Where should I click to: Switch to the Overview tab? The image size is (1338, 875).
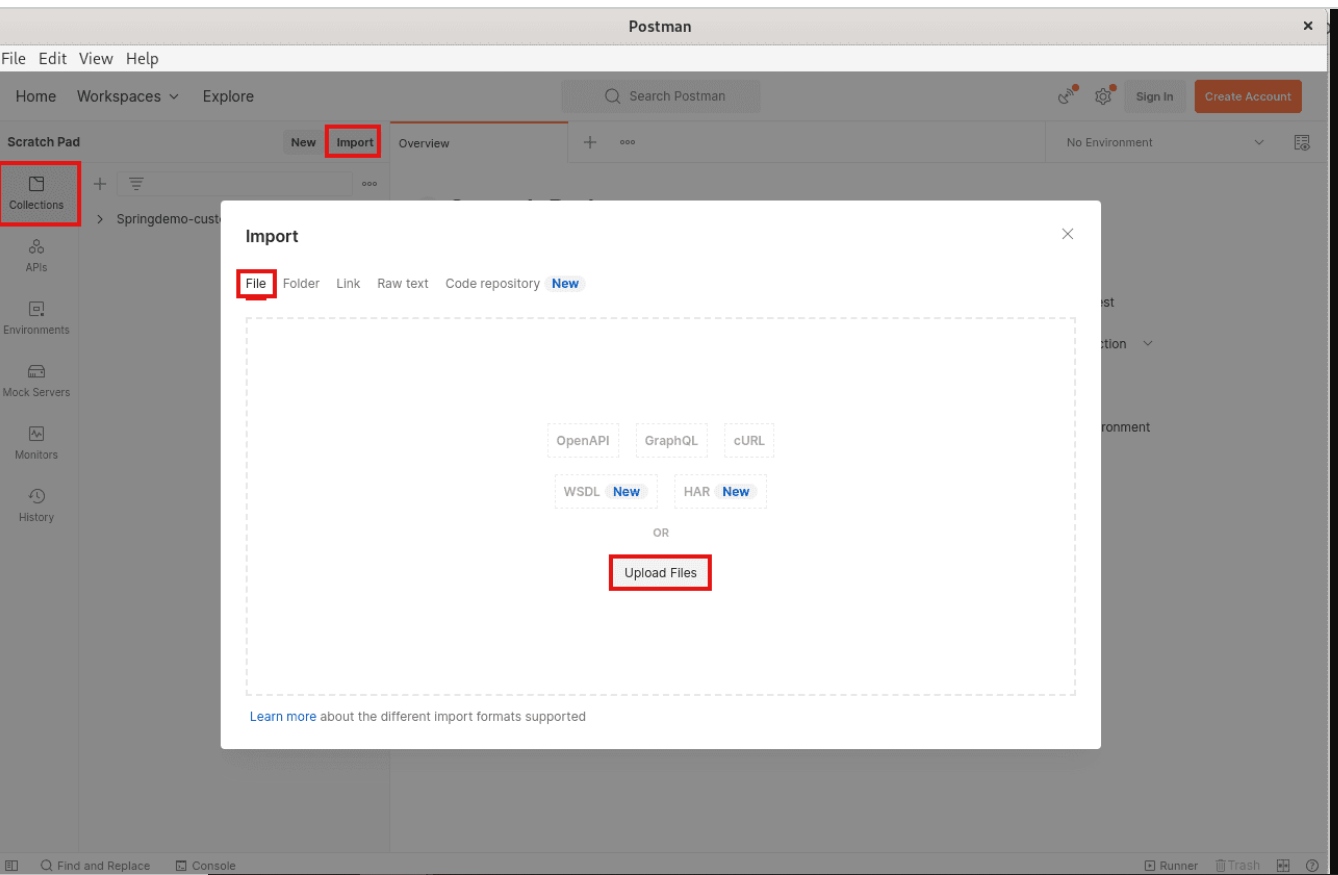click(478, 143)
